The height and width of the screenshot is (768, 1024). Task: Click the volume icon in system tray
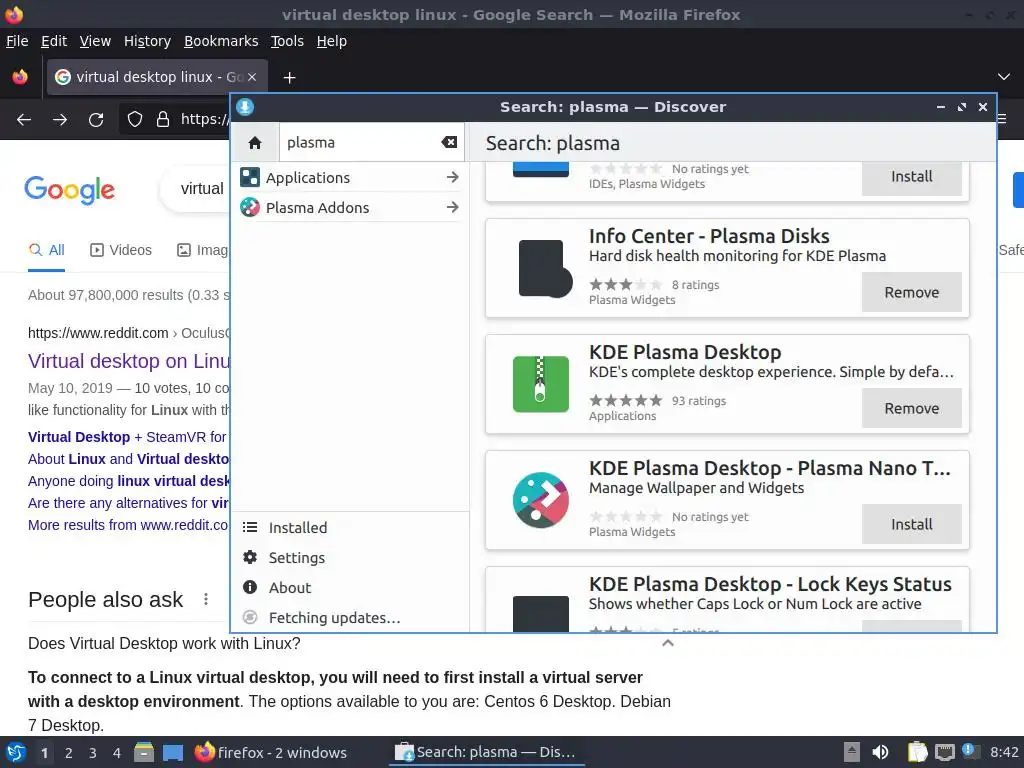[880, 752]
